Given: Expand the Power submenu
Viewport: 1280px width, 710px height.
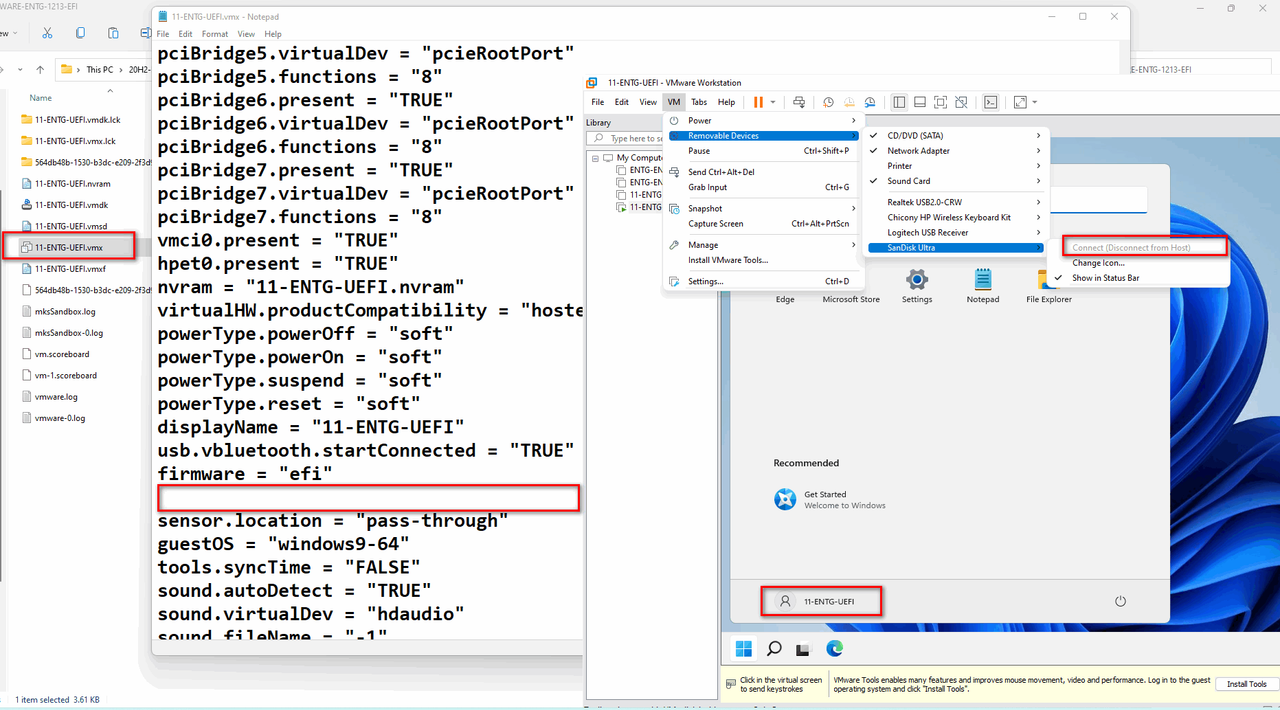Looking at the screenshot, I should (x=762, y=120).
